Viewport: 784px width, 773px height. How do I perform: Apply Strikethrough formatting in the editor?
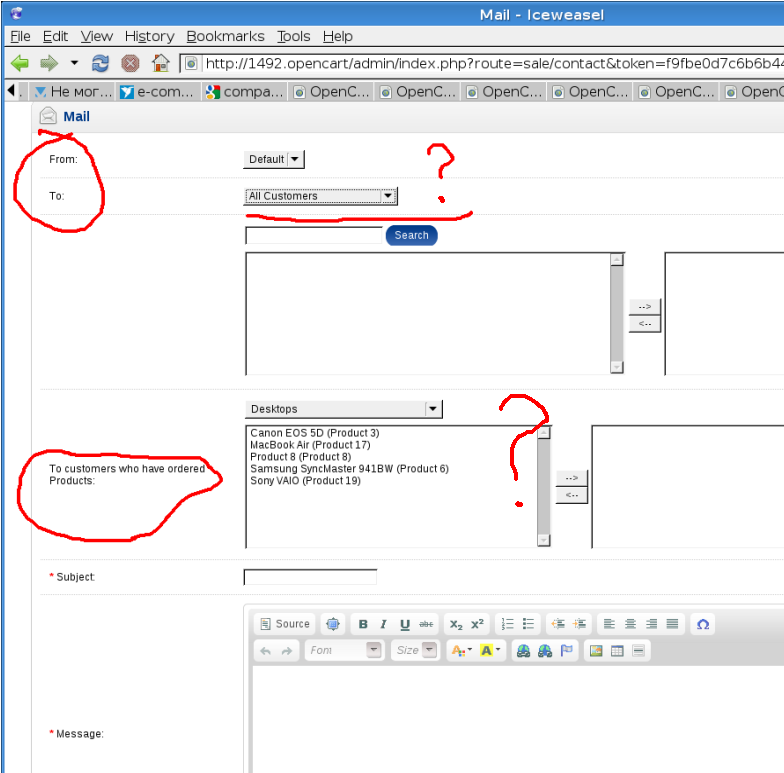(x=426, y=624)
